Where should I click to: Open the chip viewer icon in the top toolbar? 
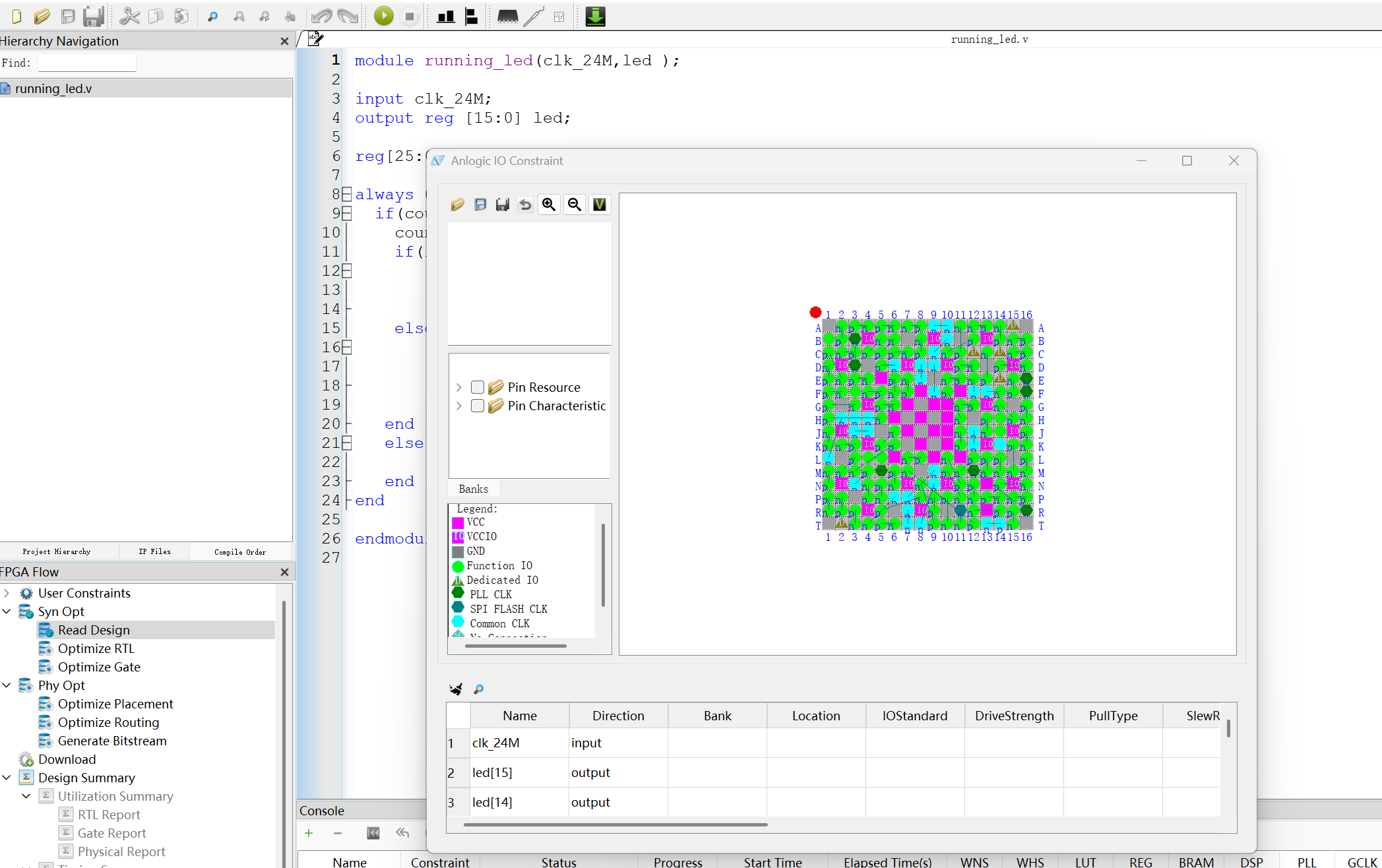tap(507, 16)
